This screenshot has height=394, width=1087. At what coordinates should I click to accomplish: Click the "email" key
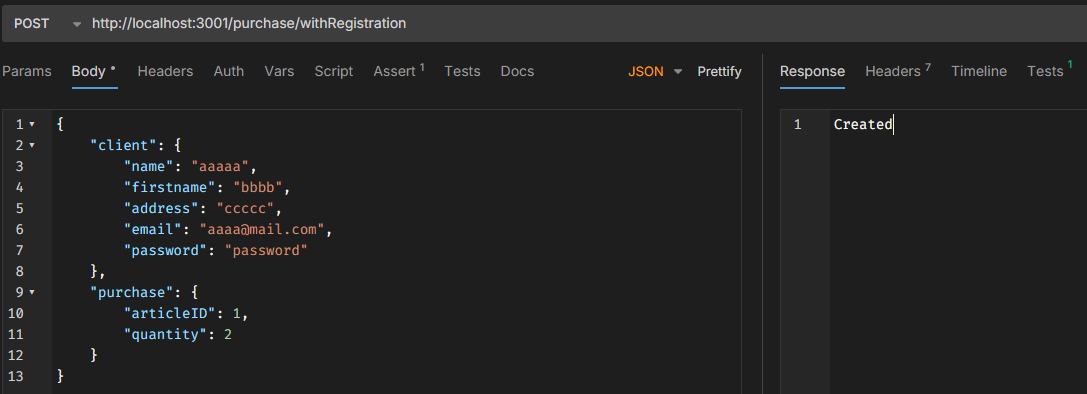[x=153, y=230]
